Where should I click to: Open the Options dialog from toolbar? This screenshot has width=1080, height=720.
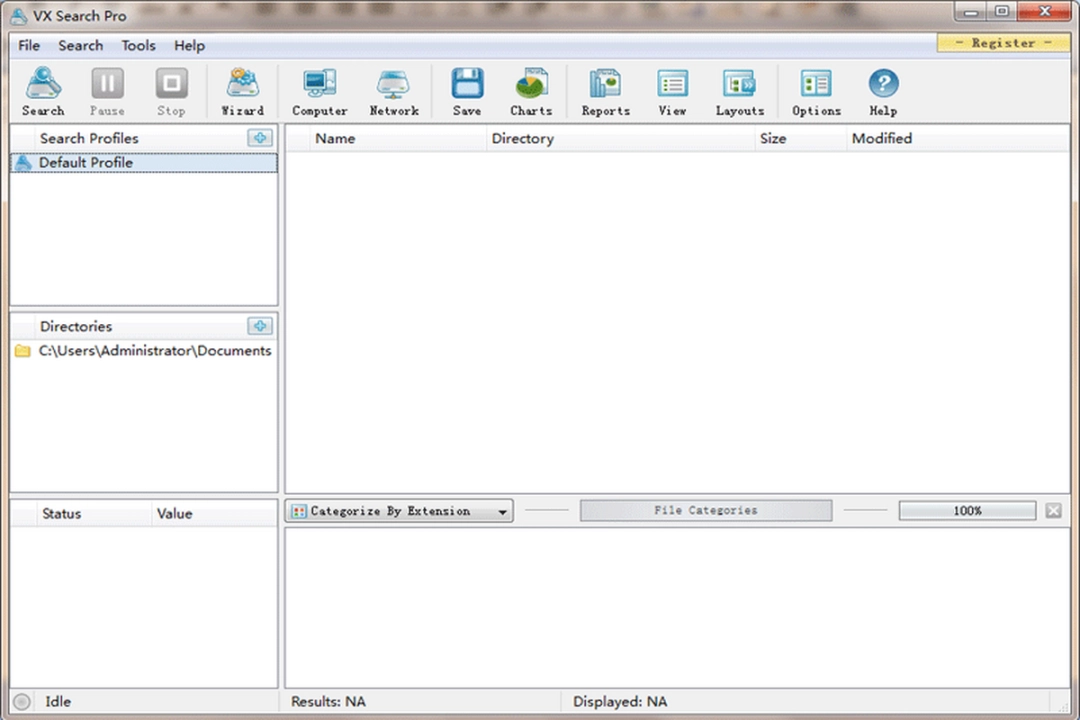(816, 92)
